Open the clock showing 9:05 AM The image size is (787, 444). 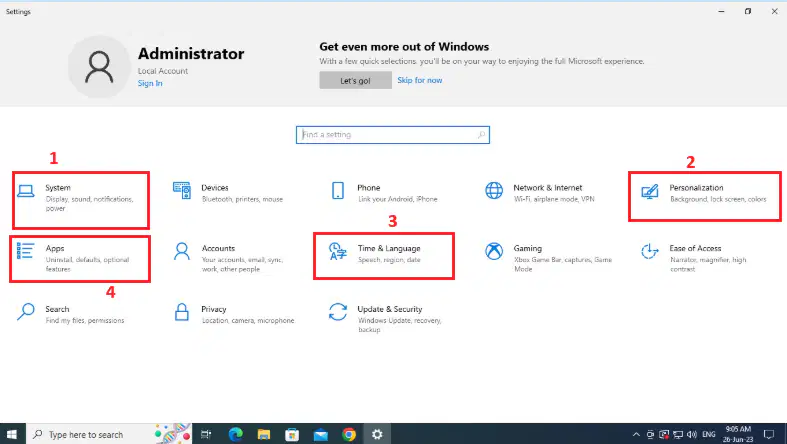pos(738,434)
